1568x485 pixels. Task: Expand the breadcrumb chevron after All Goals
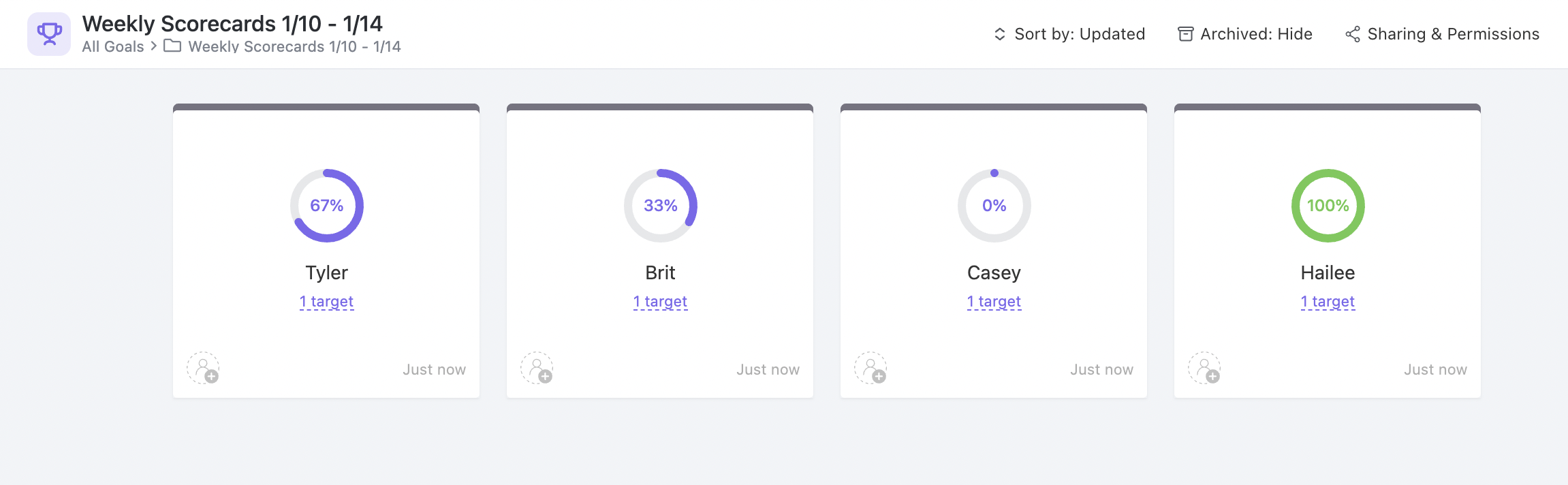[x=154, y=46]
